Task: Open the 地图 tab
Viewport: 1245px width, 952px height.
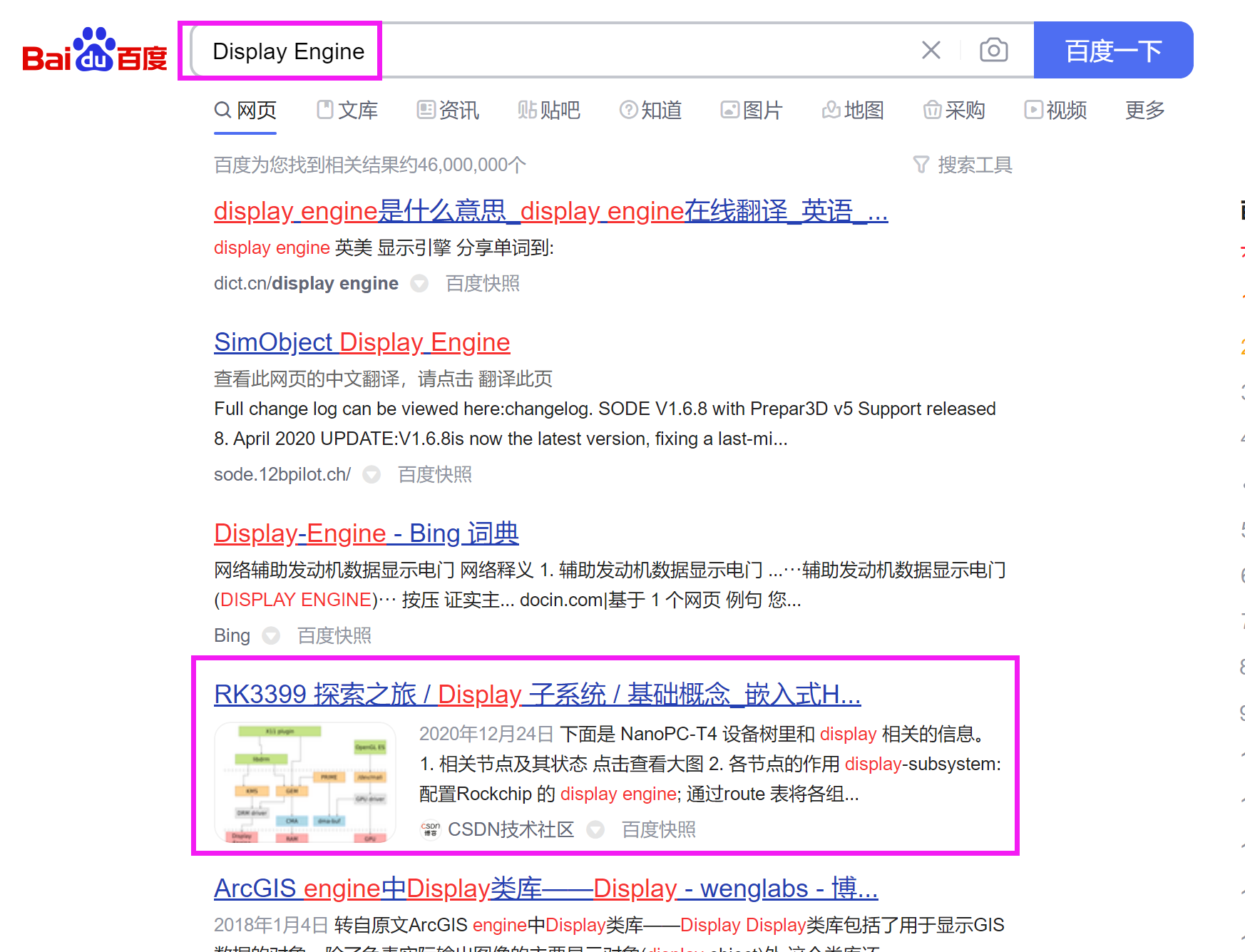Action: 853,111
